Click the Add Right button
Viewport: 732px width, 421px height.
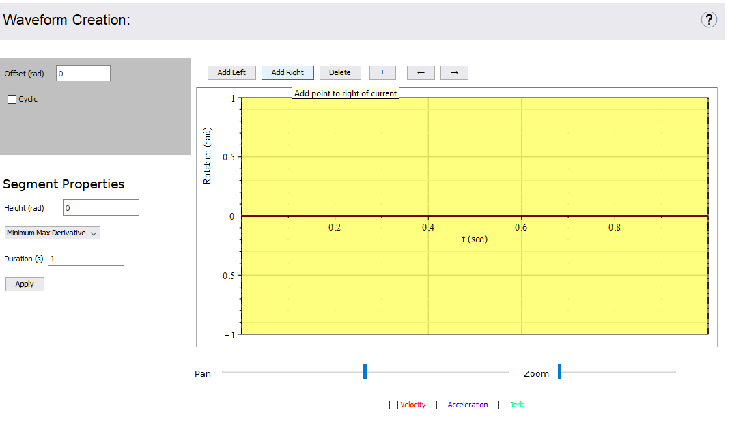(x=287, y=72)
